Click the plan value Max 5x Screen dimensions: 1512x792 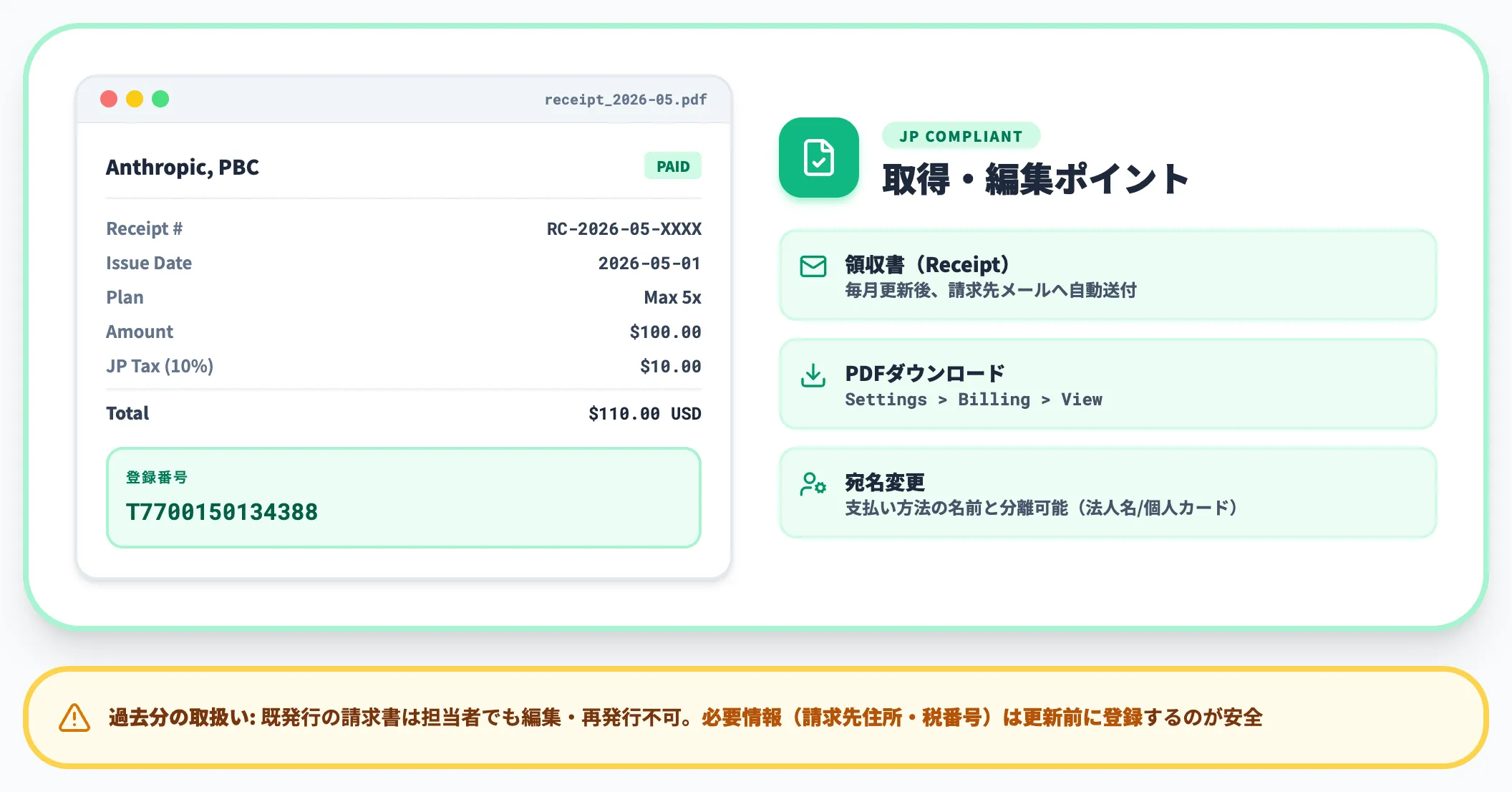click(x=673, y=298)
